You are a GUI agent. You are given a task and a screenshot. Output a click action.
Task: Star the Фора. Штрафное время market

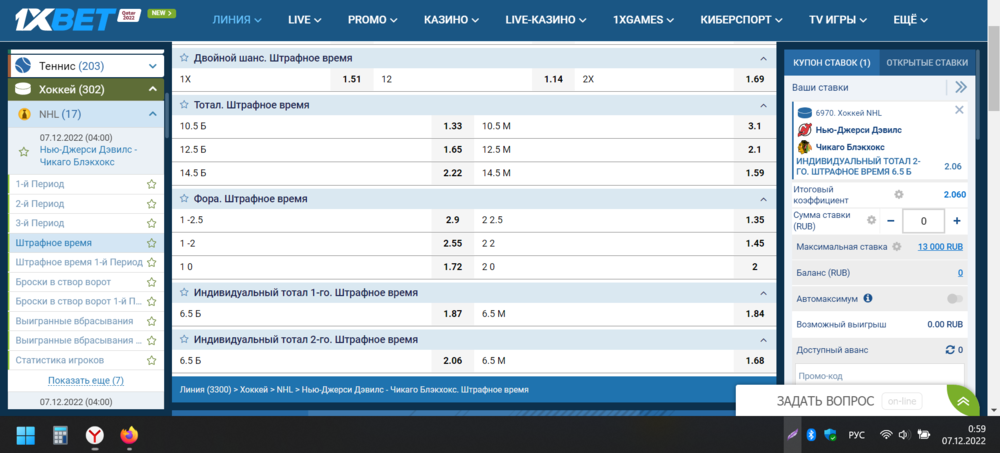[184, 199]
